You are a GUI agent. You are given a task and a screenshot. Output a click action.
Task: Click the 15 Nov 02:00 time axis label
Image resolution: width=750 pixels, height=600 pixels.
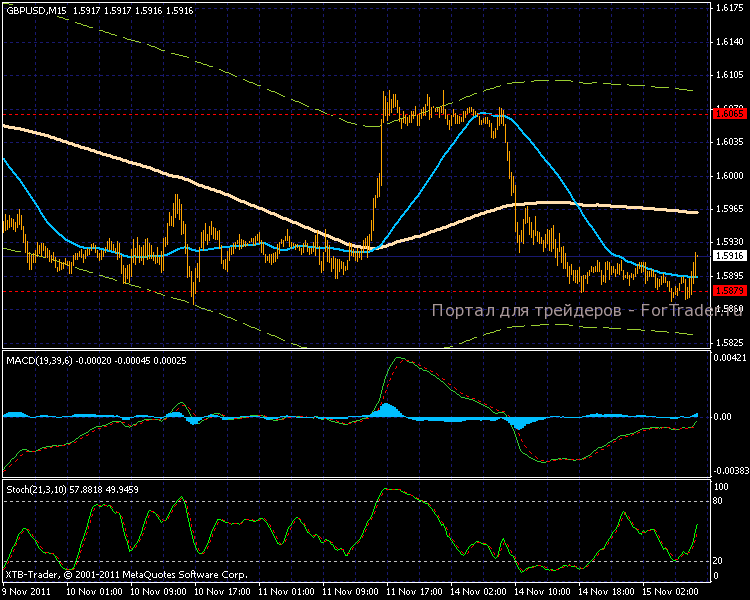coord(671,592)
